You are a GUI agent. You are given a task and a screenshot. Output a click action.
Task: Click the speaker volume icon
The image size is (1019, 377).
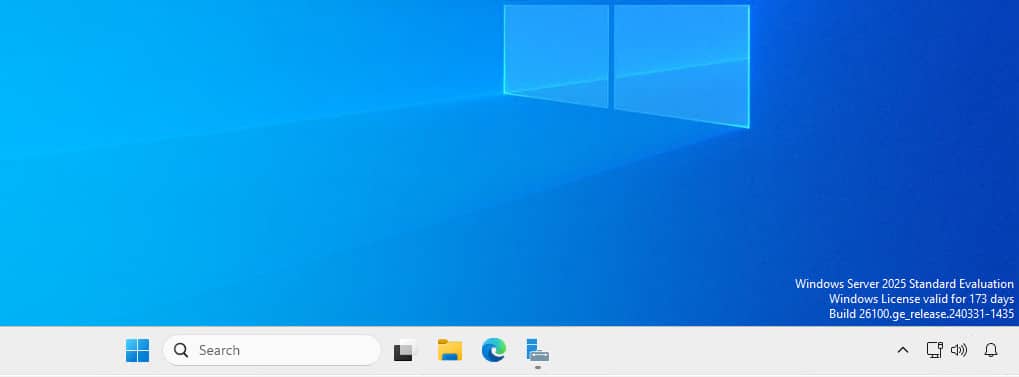coord(959,350)
